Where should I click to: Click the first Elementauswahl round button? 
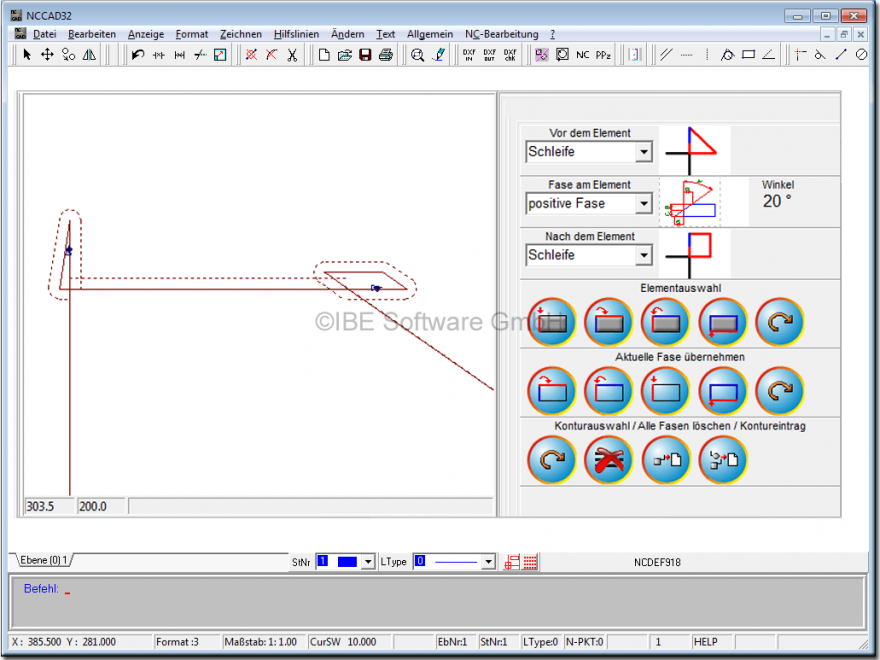pos(552,322)
